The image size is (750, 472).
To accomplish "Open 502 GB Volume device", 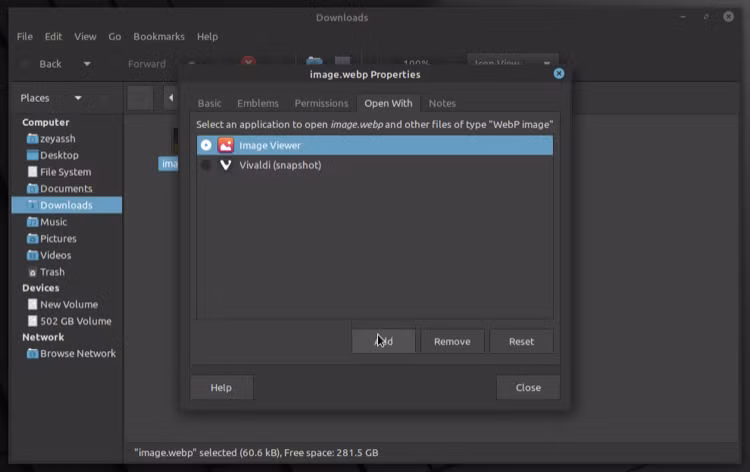I will coord(76,321).
